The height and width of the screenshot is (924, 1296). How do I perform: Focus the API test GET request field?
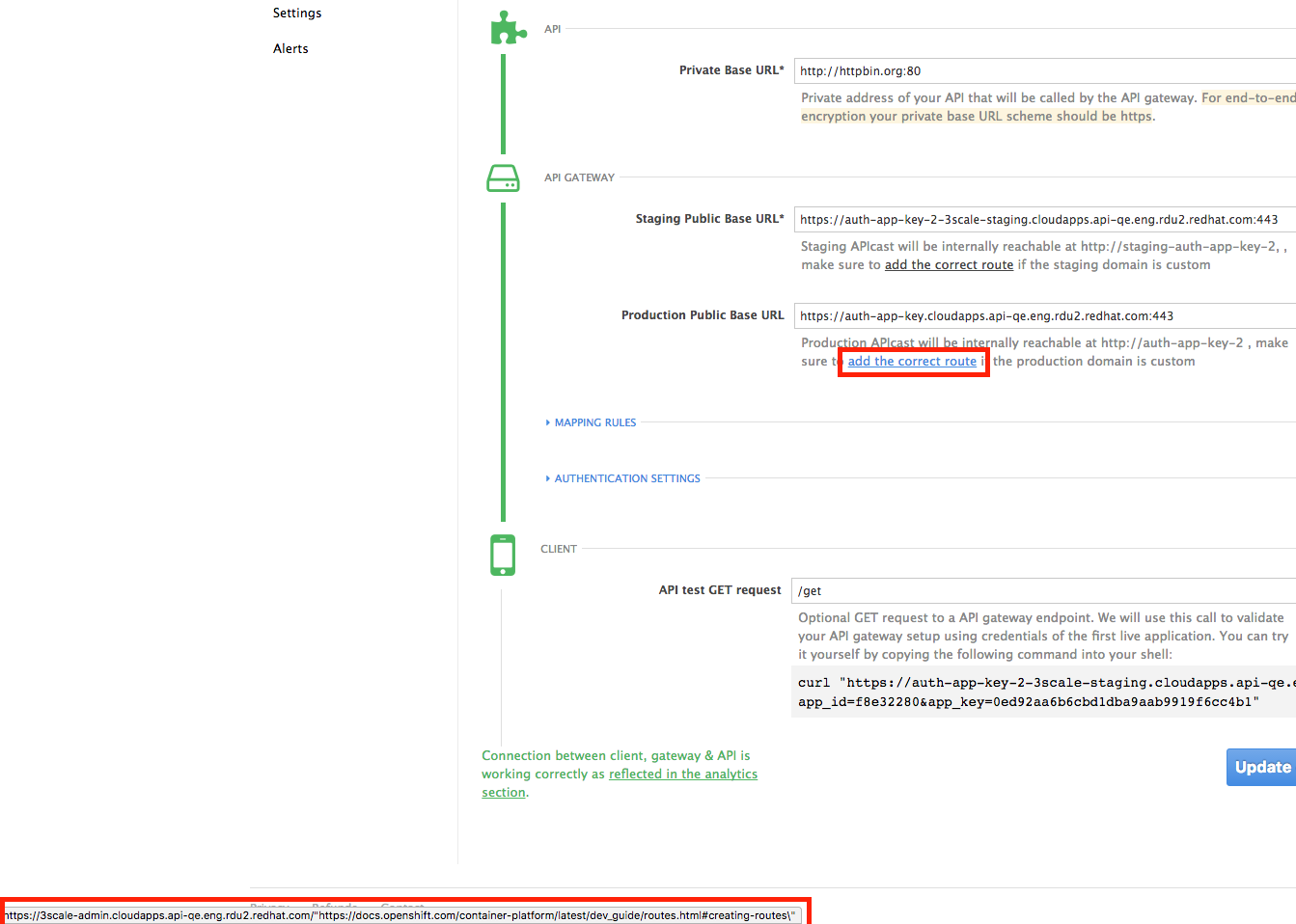[1043, 591]
